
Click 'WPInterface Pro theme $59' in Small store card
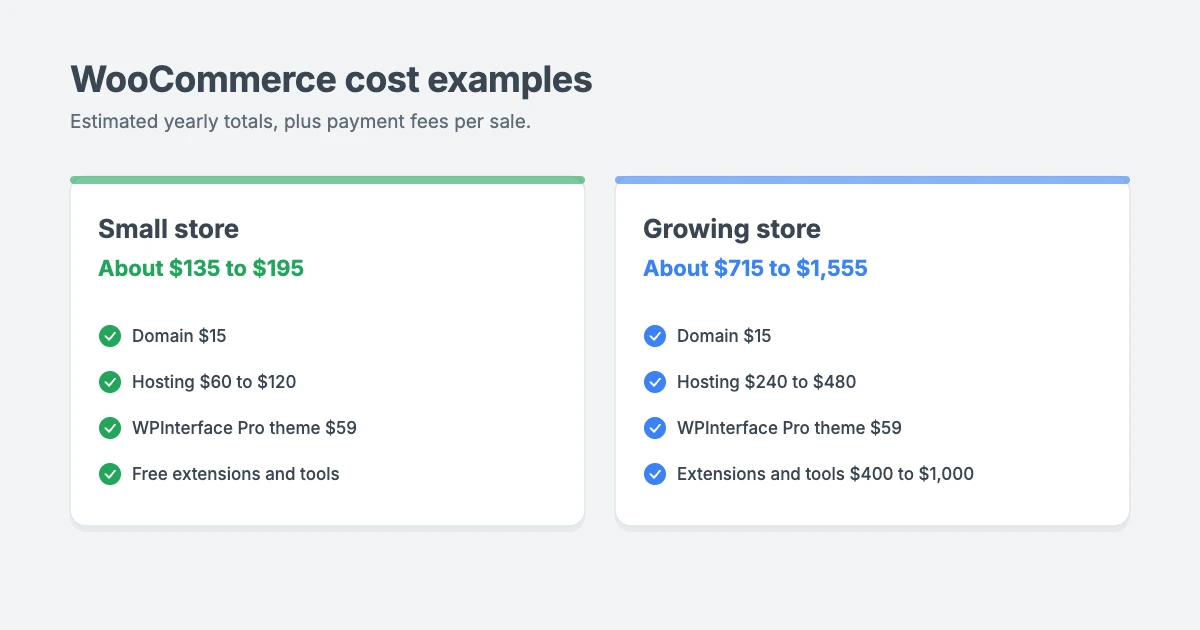pyautogui.click(x=244, y=428)
